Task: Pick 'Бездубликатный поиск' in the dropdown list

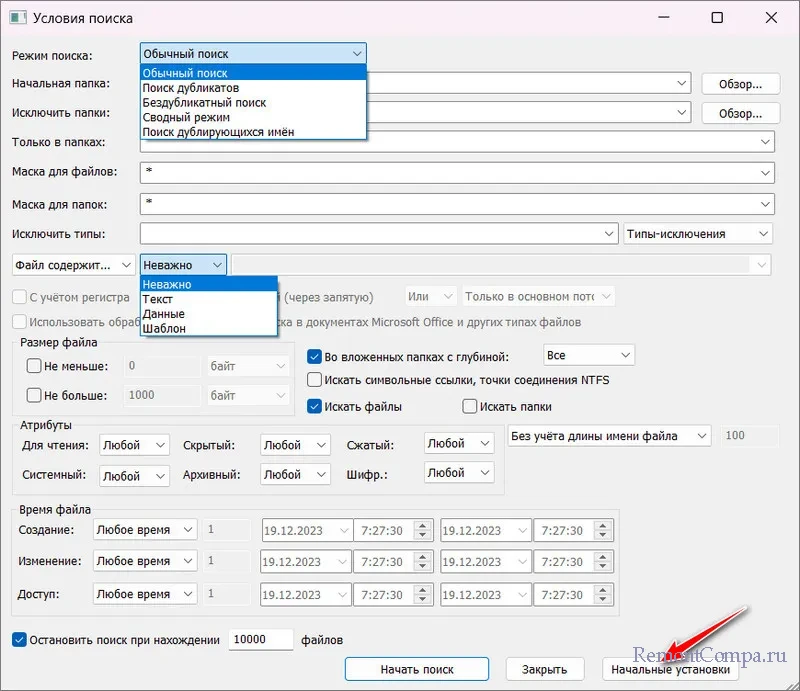Action: pos(204,102)
